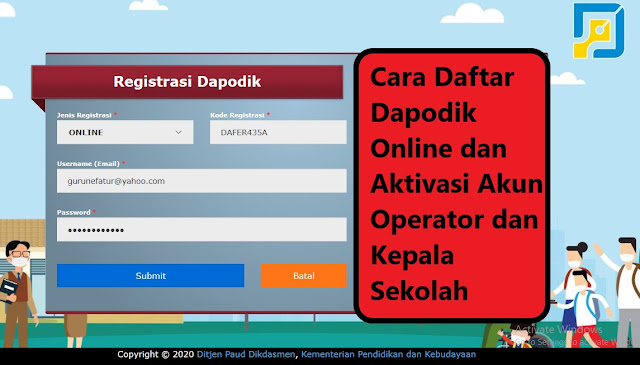Image resolution: width=640 pixels, height=365 pixels.
Task: Click the Dapodik logo icon
Action: click(598, 31)
